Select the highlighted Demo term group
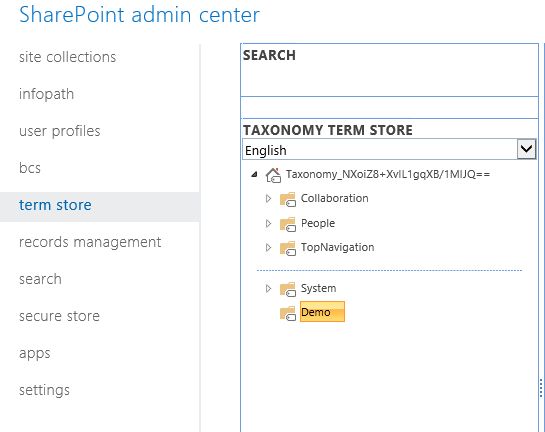The height and width of the screenshot is (432, 545). click(322, 312)
